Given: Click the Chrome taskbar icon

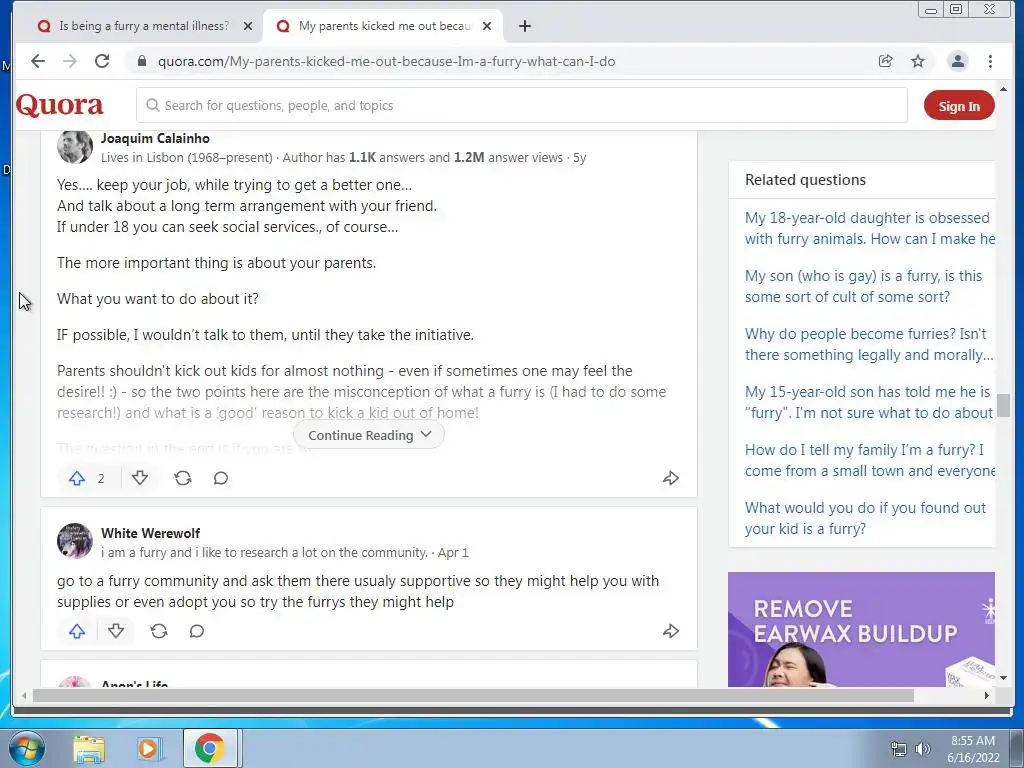Looking at the screenshot, I should click(209, 748).
